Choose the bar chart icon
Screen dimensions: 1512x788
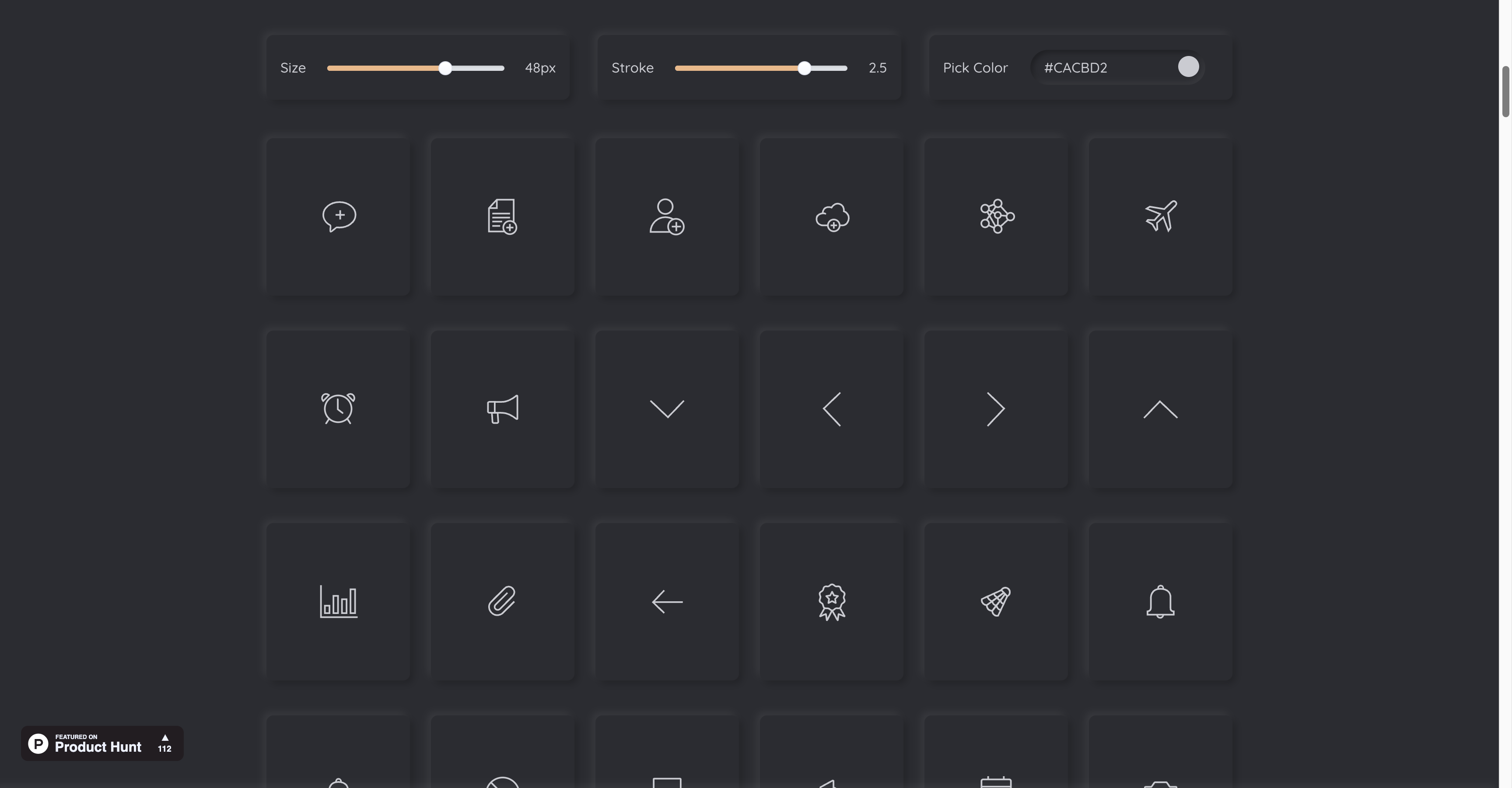[x=338, y=601]
